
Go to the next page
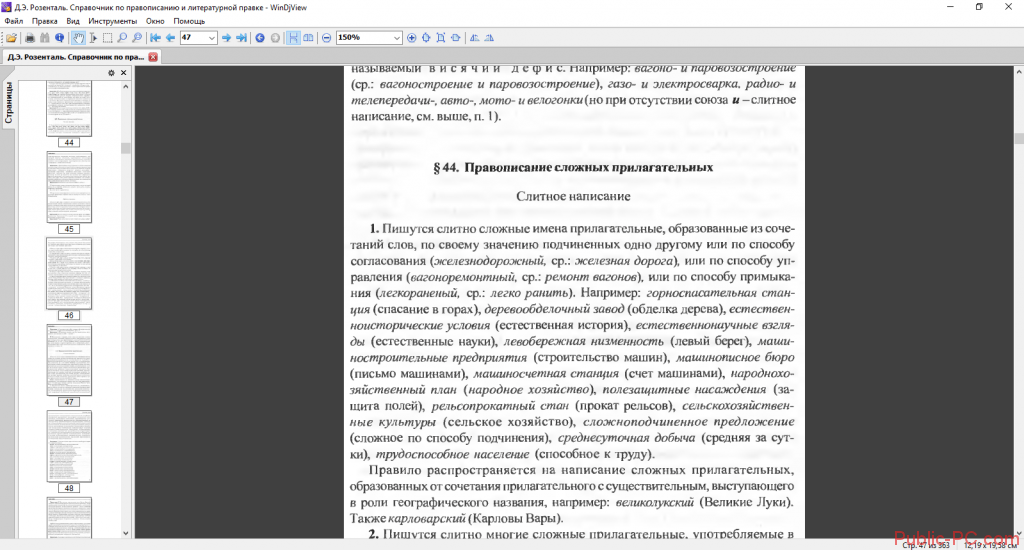[x=226, y=38]
